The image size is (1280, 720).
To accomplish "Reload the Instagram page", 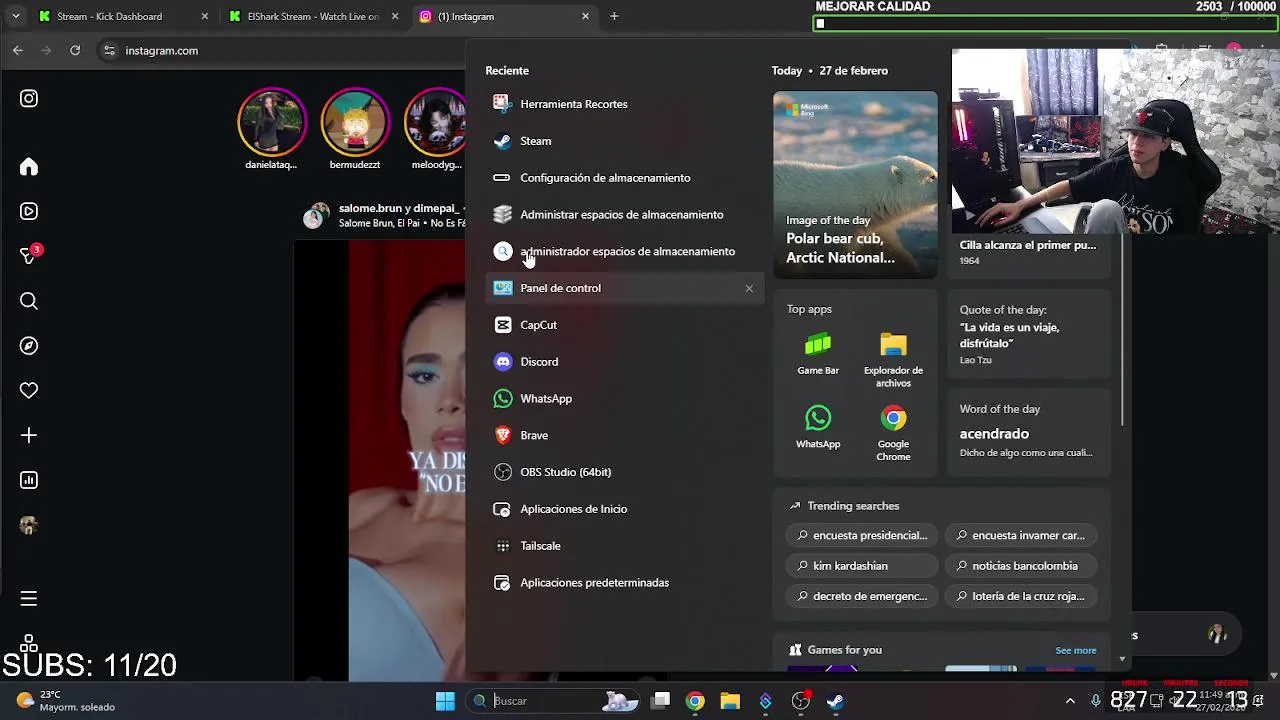I will 75,50.
